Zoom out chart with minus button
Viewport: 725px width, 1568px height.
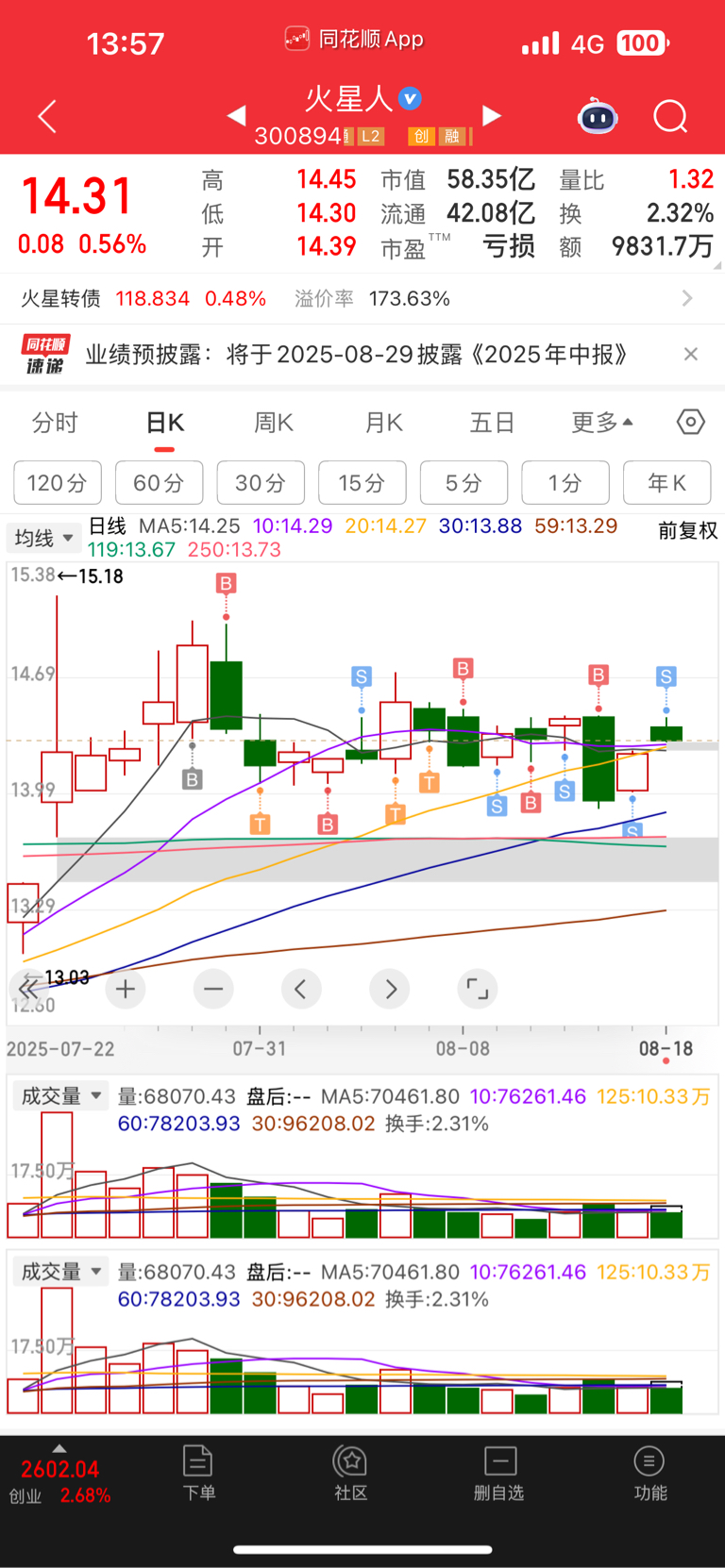[213, 989]
